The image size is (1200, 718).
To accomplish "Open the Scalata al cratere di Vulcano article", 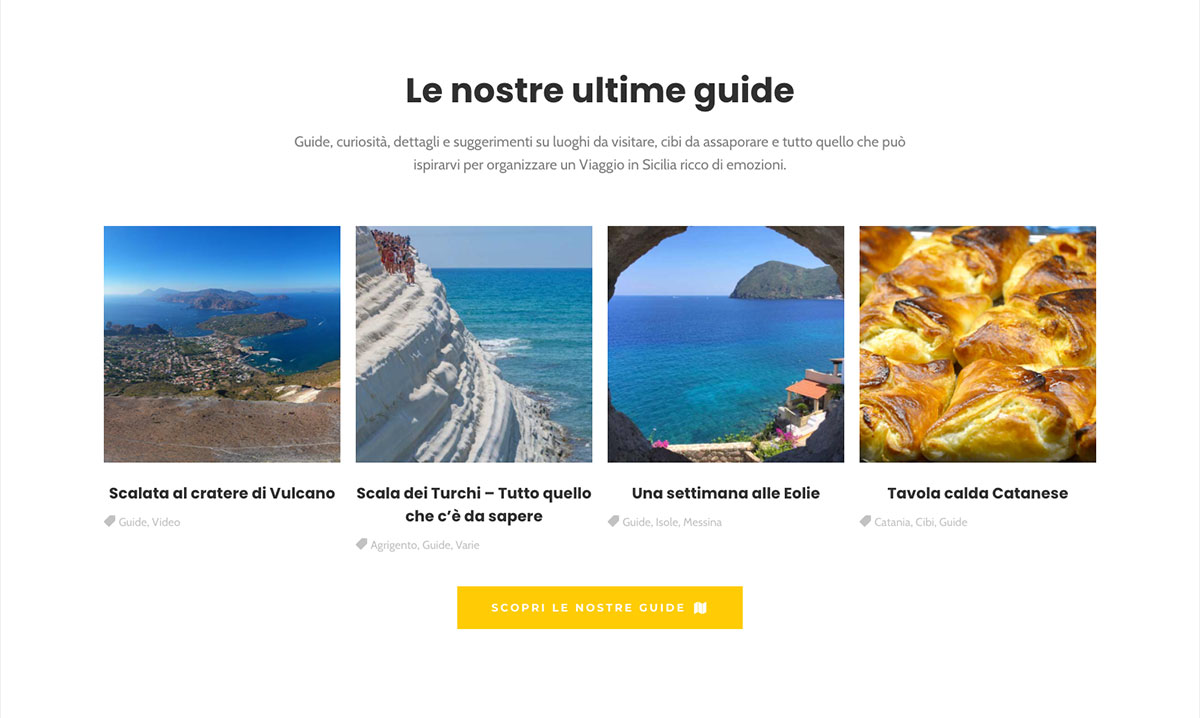I will coord(222,493).
